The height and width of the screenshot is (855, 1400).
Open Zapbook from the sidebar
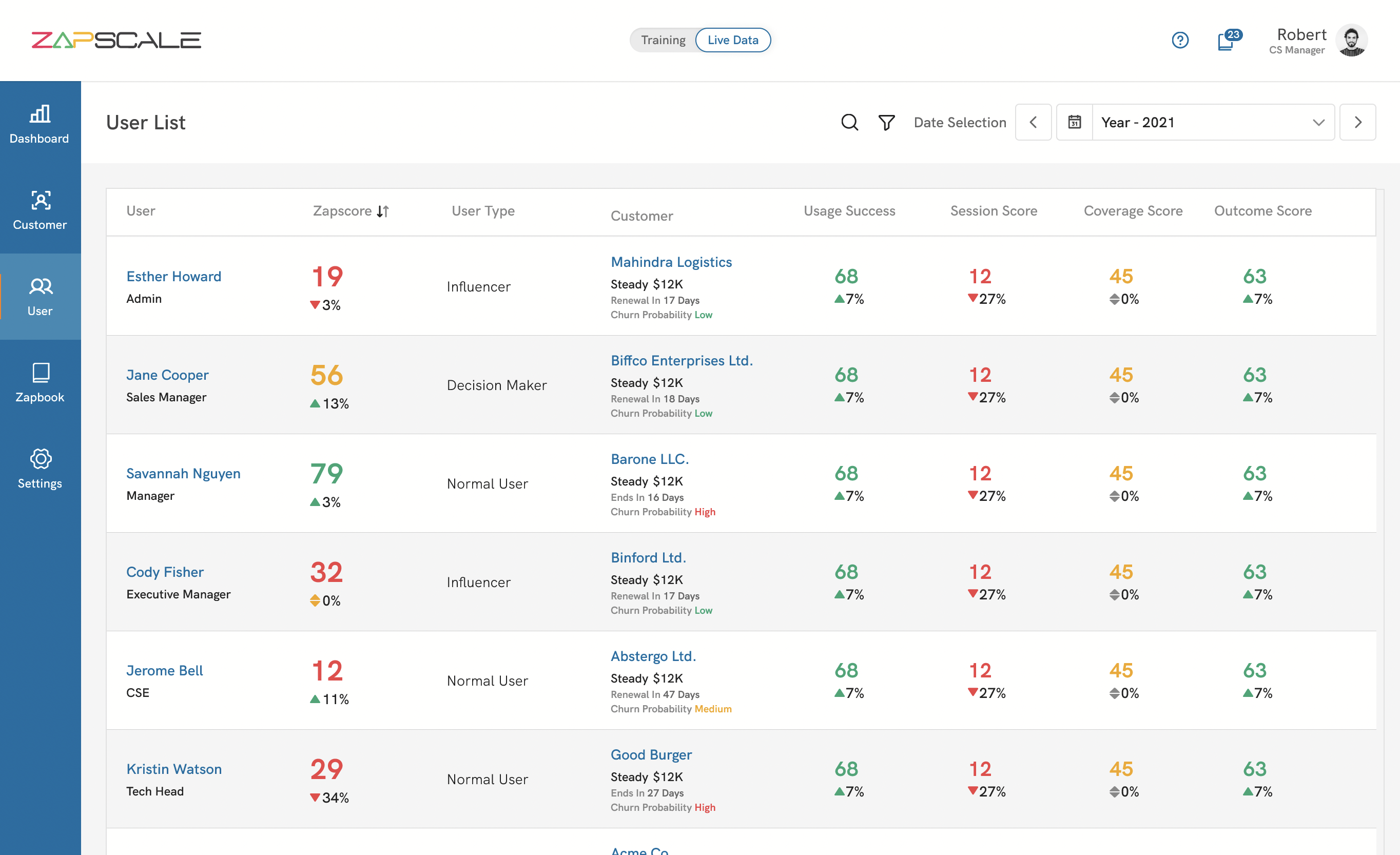[40, 382]
